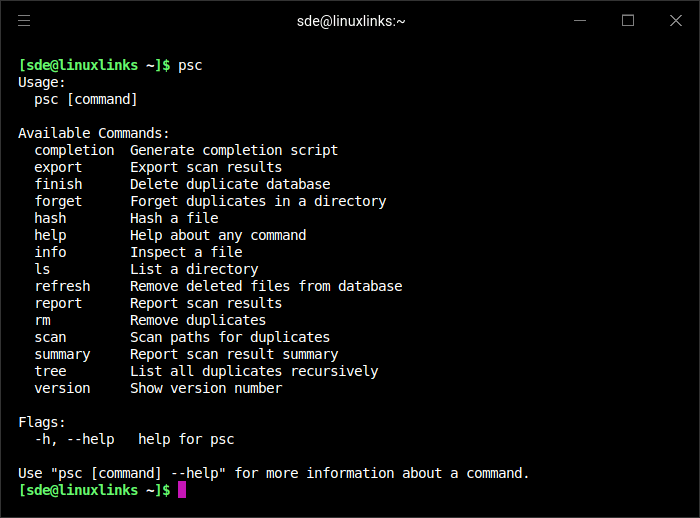Click the typed 'psc' command on the first line
The image size is (700, 518).
(x=190, y=65)
